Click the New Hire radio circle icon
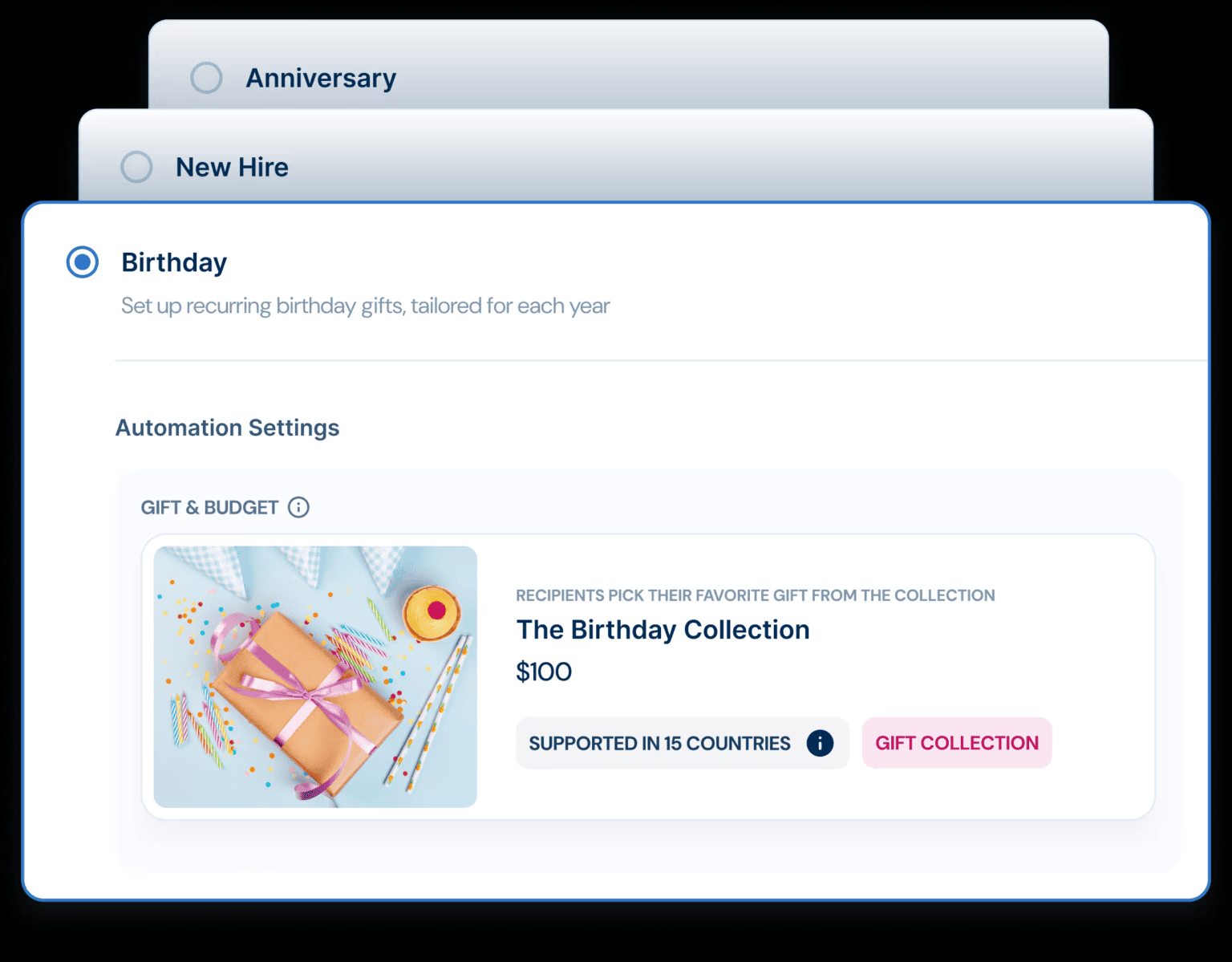 [136, 167]
